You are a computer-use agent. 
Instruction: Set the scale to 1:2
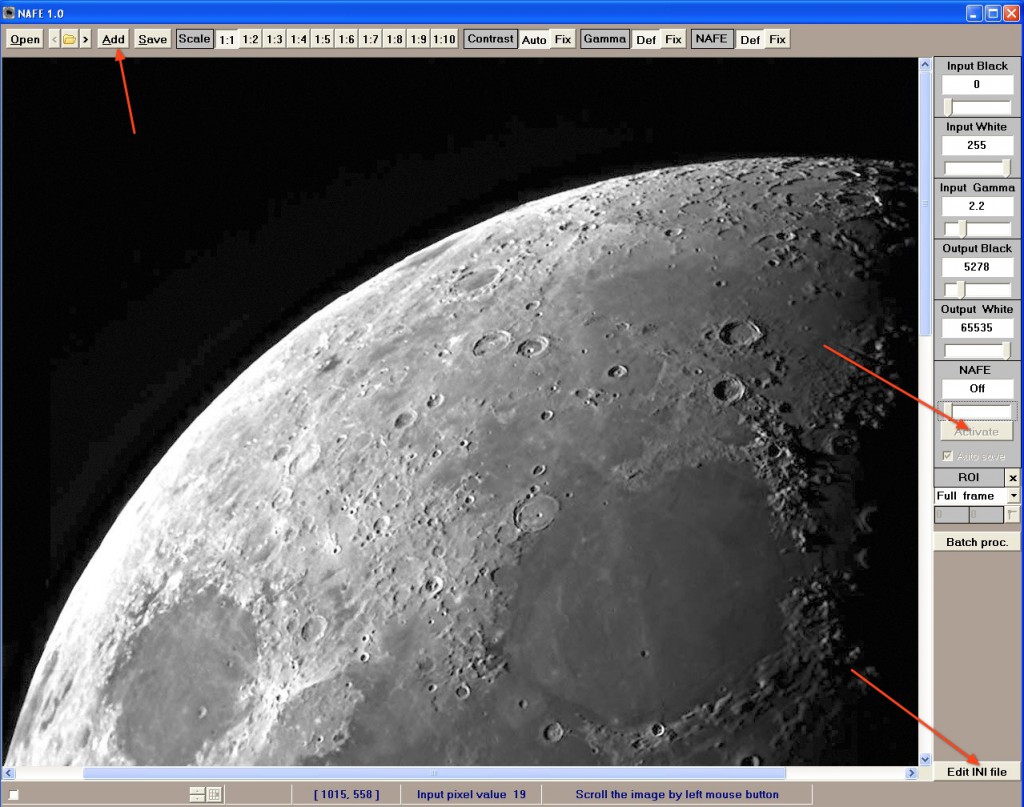(x=251, y=39)
